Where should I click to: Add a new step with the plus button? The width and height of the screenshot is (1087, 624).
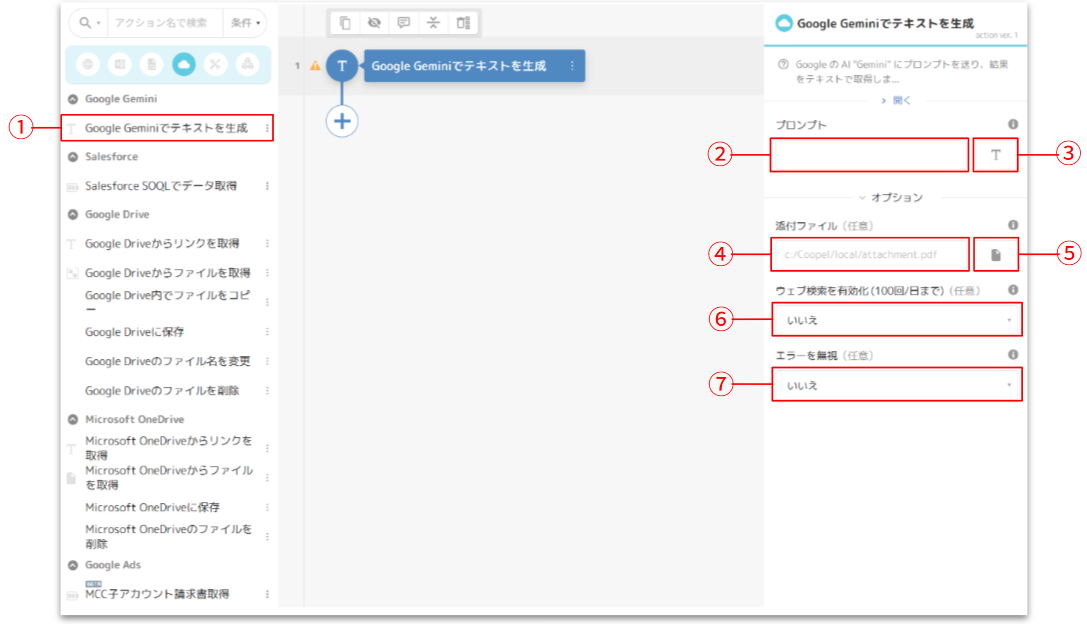coord(342,121)
